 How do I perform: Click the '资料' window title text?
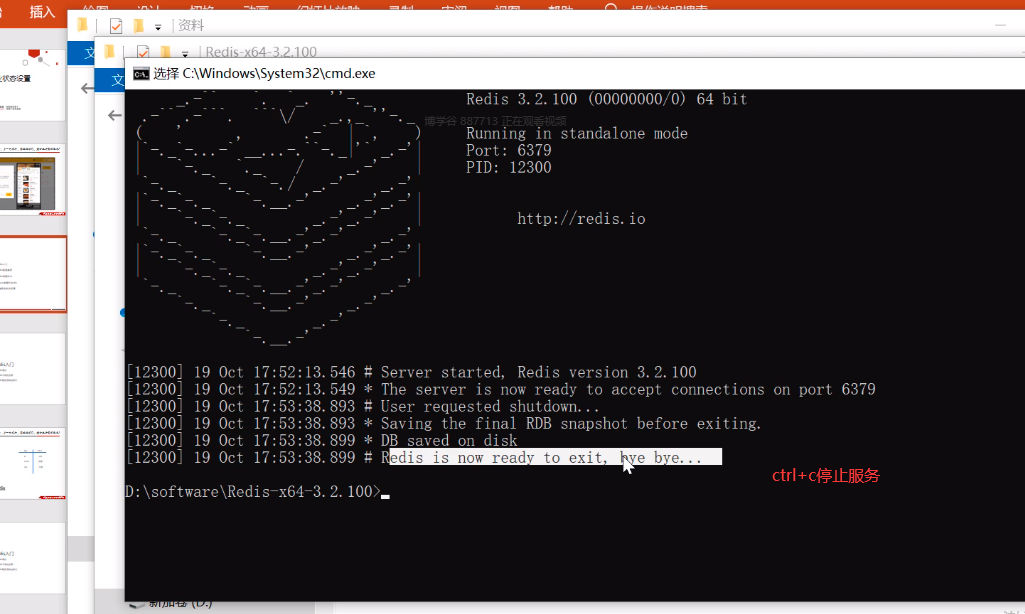[x=191, y=26]
